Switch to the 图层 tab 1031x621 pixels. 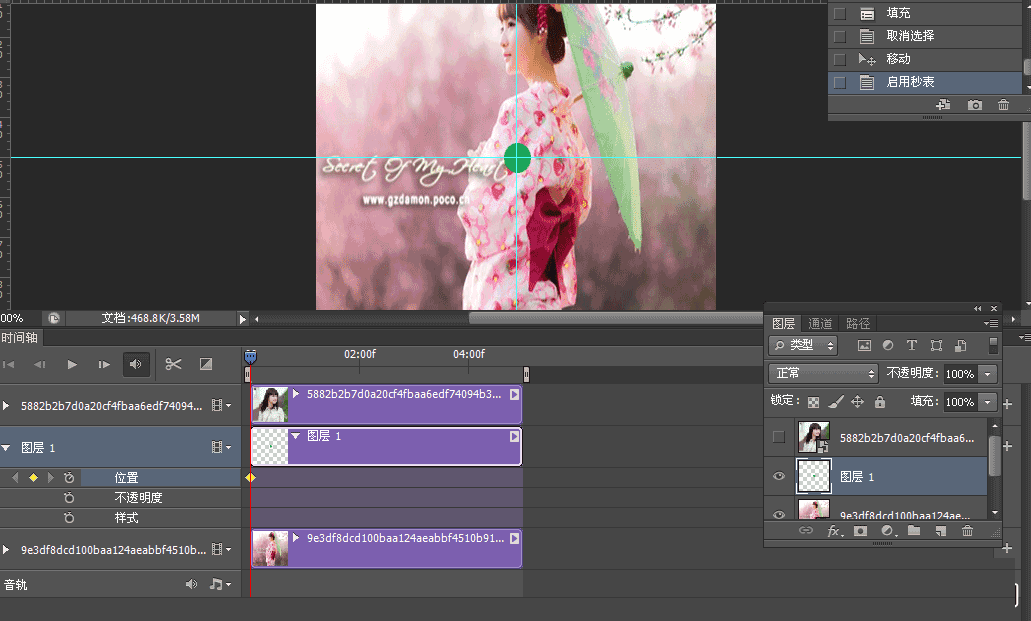[783, 324]
